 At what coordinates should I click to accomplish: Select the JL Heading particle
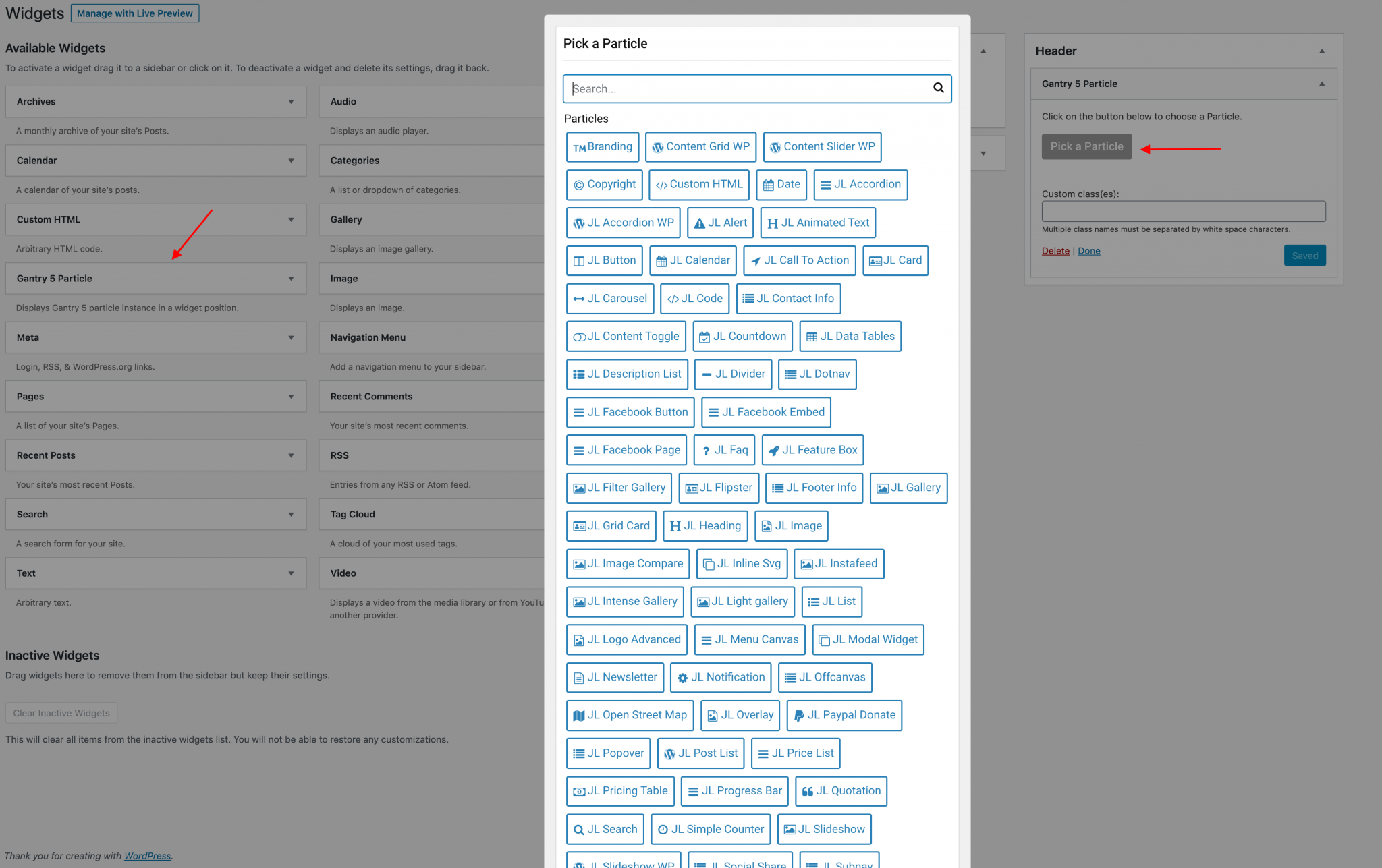pyautogui.click(x=705, y=525)
